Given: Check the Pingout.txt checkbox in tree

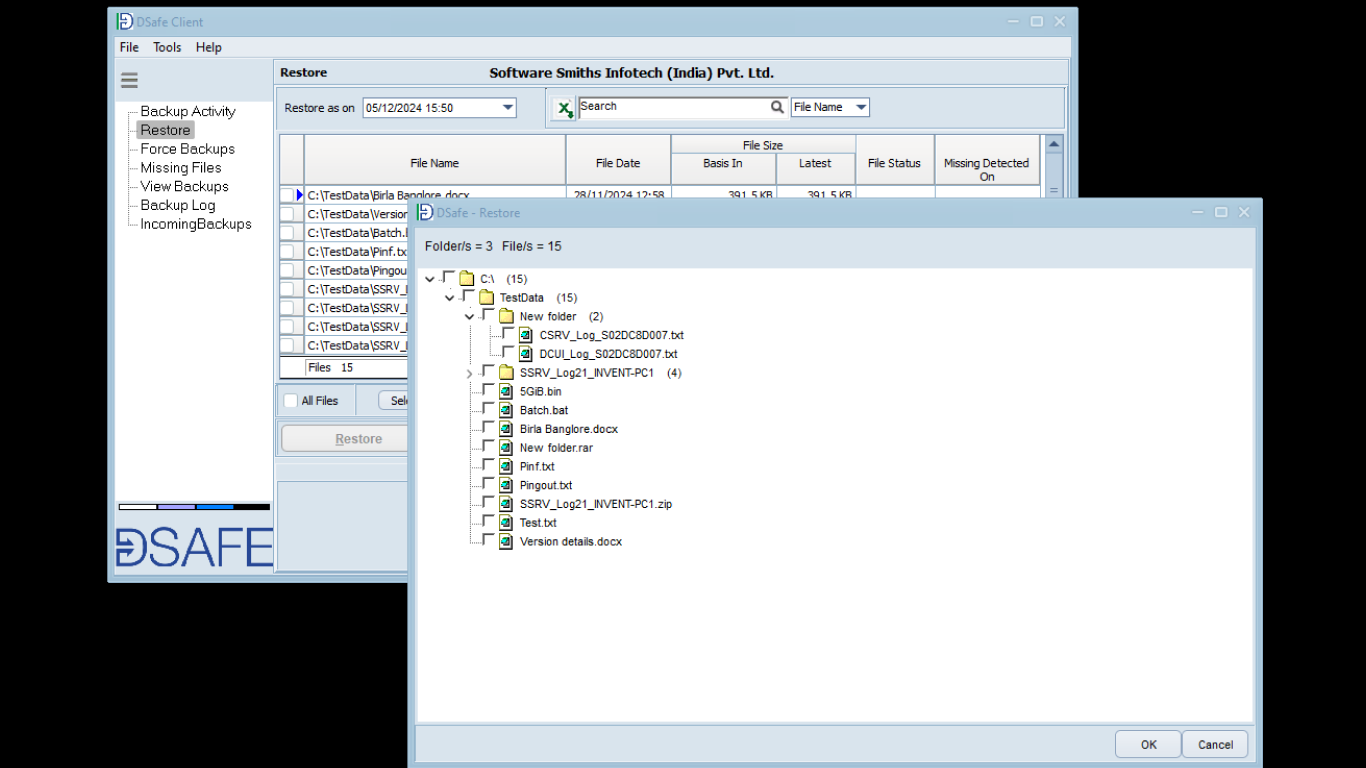Looking at the screenshot, I should [x=489, y=484].
